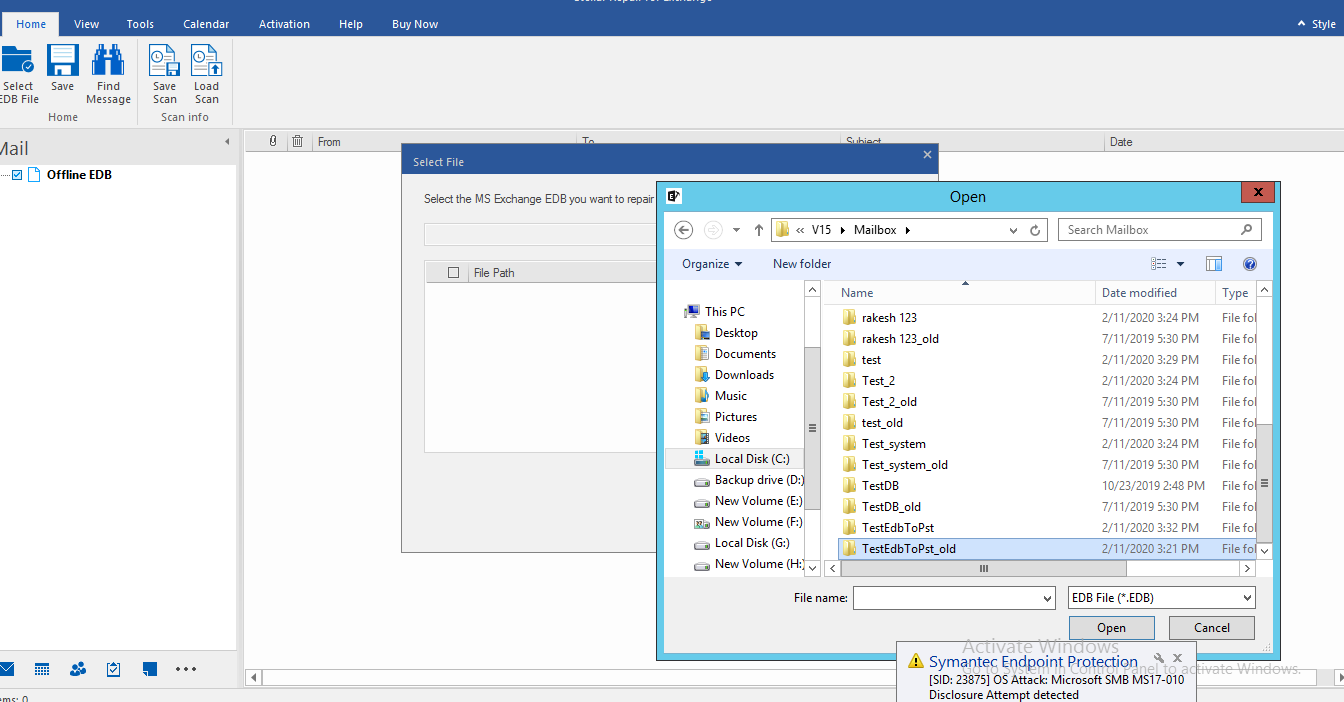Open the view options dropdown arrow

1180,264
